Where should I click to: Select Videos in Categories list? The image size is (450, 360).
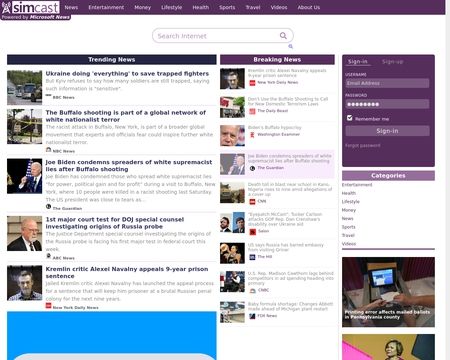pyautogui.click(x=349, y=244)
